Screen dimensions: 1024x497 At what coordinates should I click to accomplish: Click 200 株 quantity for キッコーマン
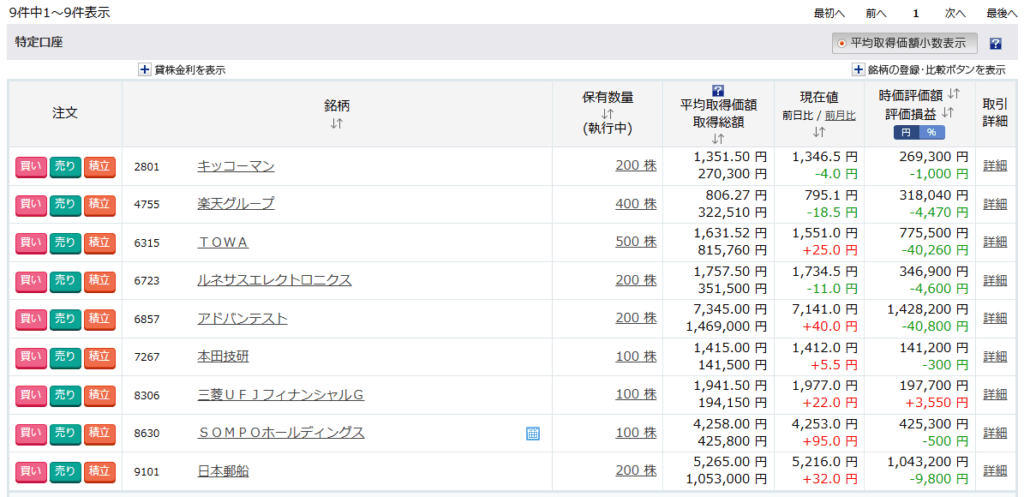point(636,167)
